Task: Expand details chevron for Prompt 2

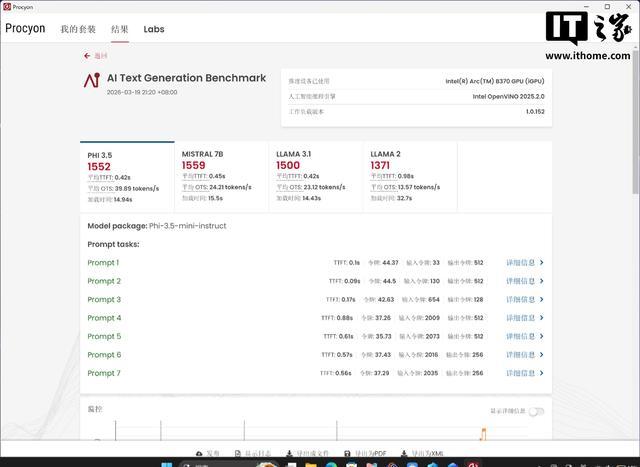Action: [542, 281]
